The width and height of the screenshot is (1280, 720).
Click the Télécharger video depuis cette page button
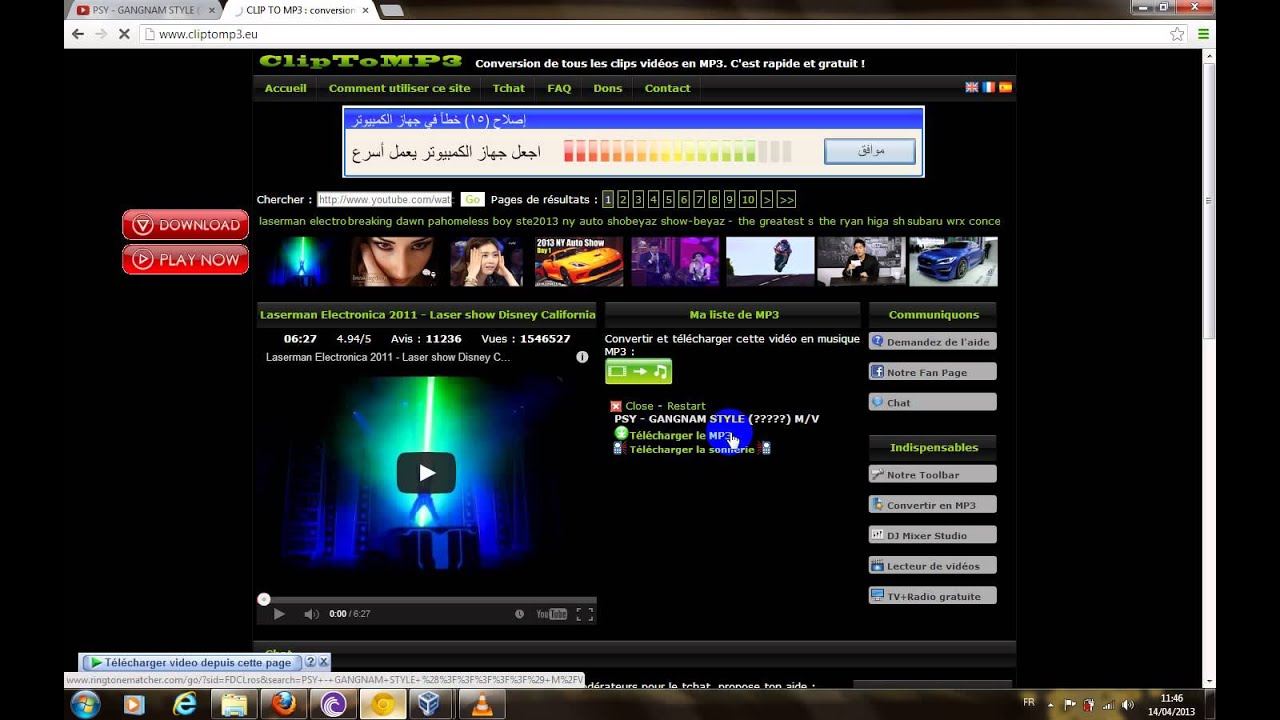(190, 662)
